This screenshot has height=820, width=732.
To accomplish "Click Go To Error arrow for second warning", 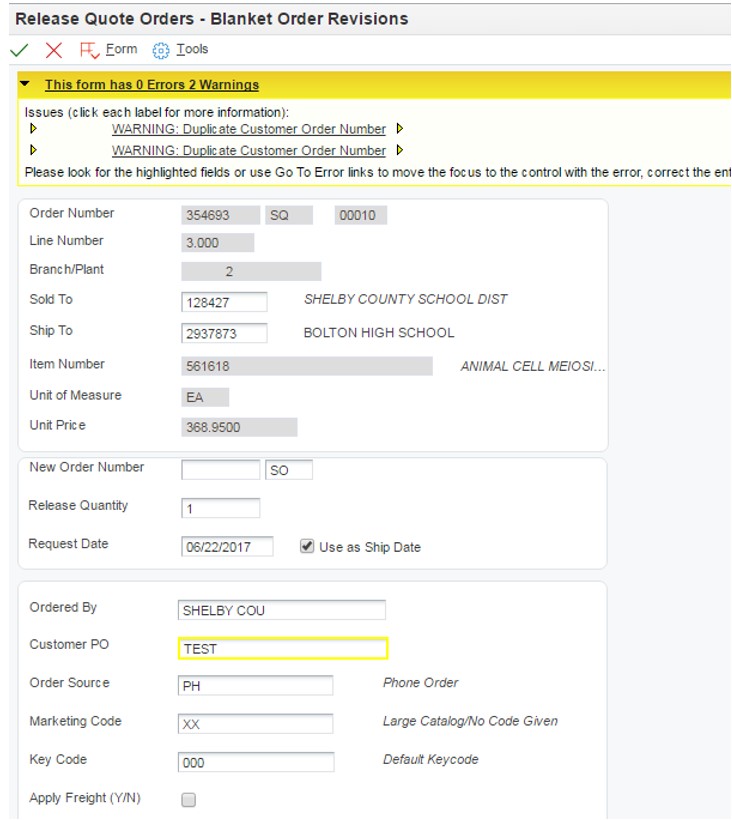I will pos(399,150).
